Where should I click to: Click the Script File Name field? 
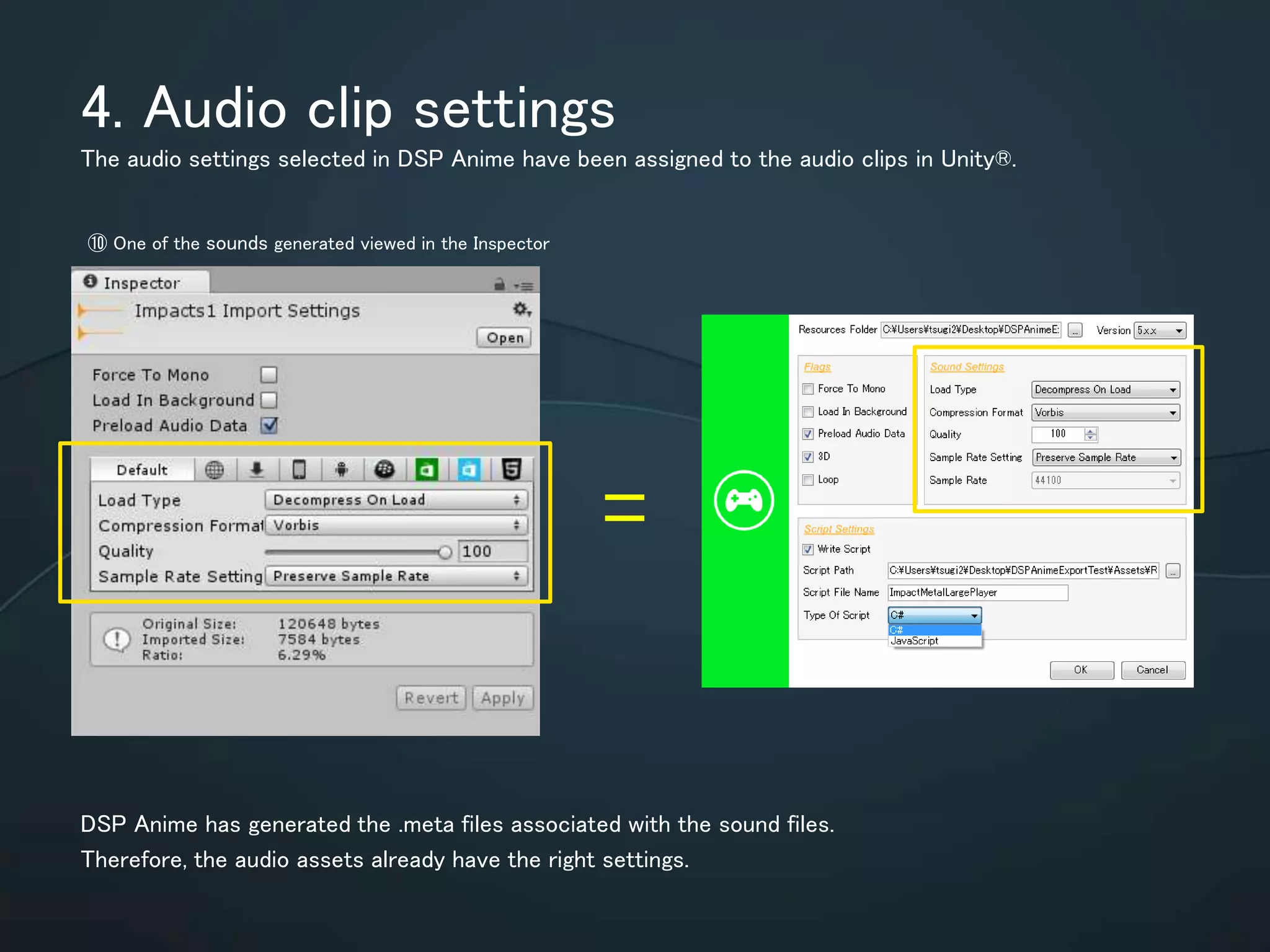[978, 593]
